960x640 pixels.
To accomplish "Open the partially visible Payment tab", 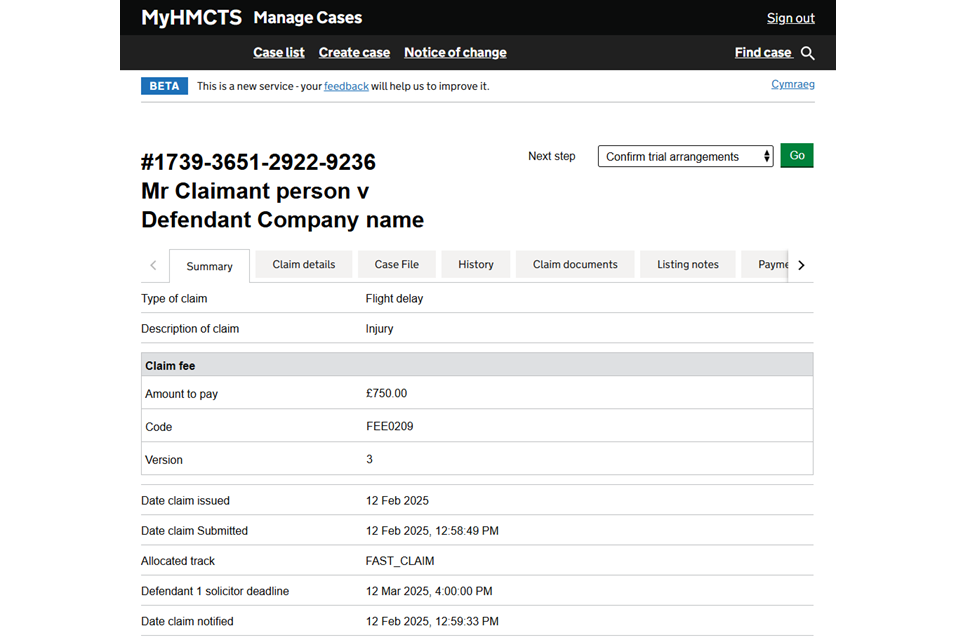I will pos(772,265).
